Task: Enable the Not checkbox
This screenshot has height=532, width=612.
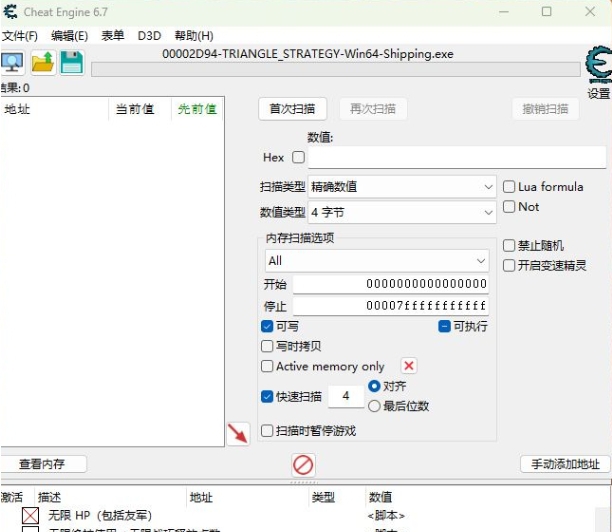Action: coord(509,206)
